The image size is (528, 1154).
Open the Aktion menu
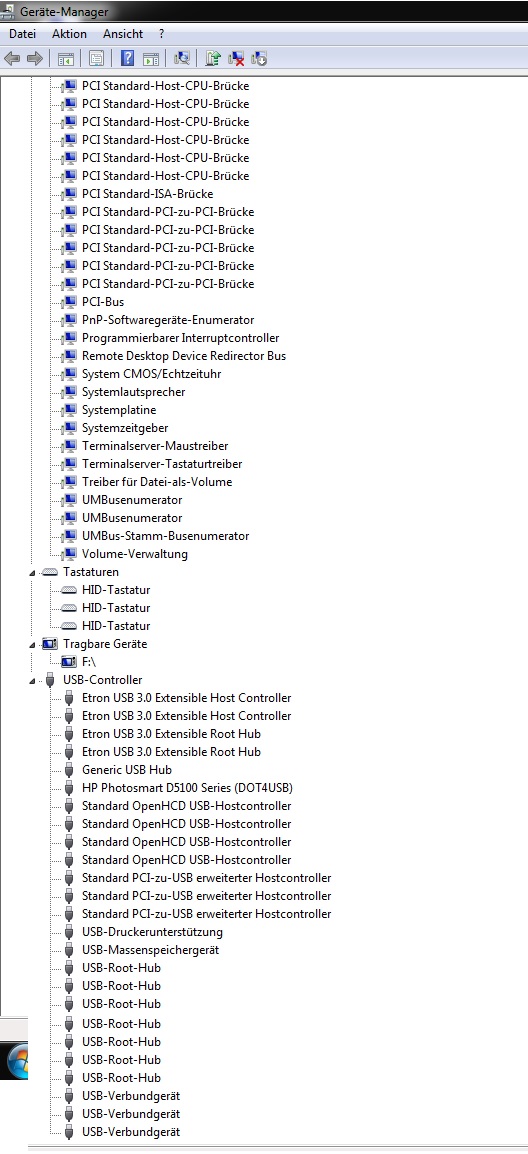(x=69, y=34)
